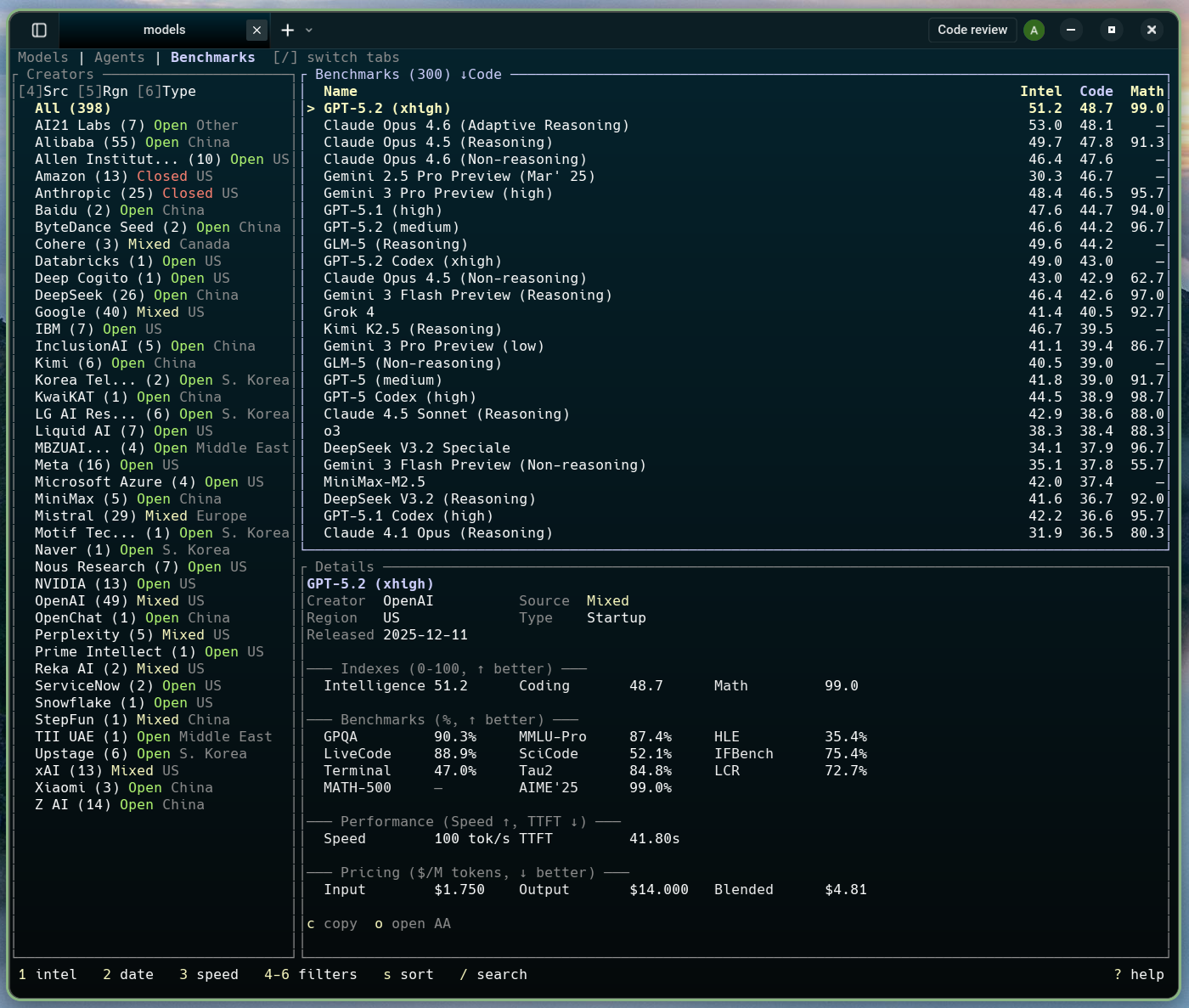1189x1008 pixels.
Task: Switch to the Agents tab
Action: pos(119,57)
